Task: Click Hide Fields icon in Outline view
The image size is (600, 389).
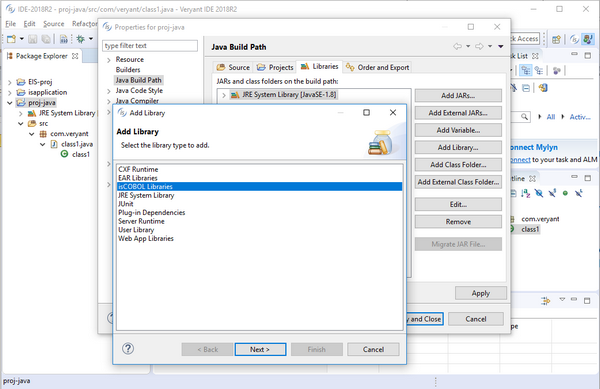Action: coord(539,194)
